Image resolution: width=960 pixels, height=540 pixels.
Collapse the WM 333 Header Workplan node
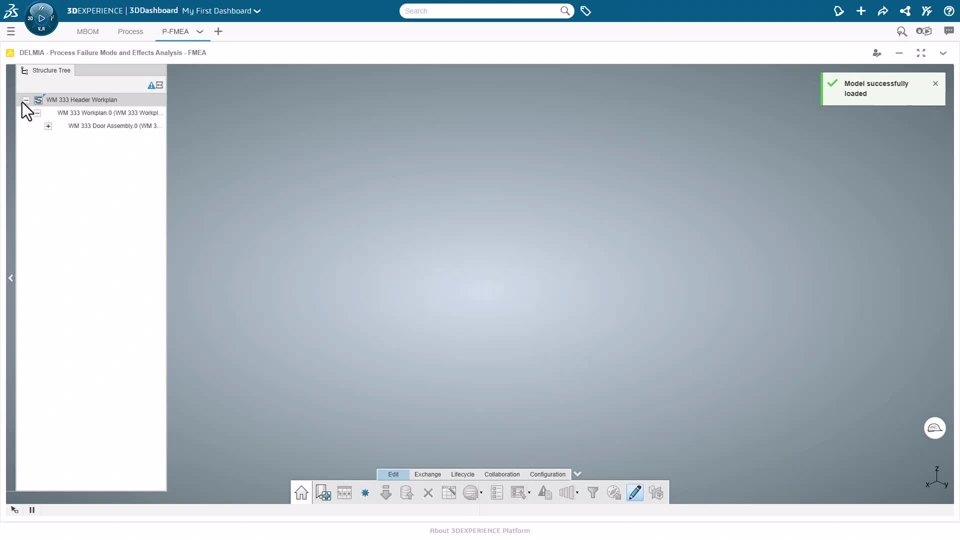pyautogui.click(x=26, y=100)
